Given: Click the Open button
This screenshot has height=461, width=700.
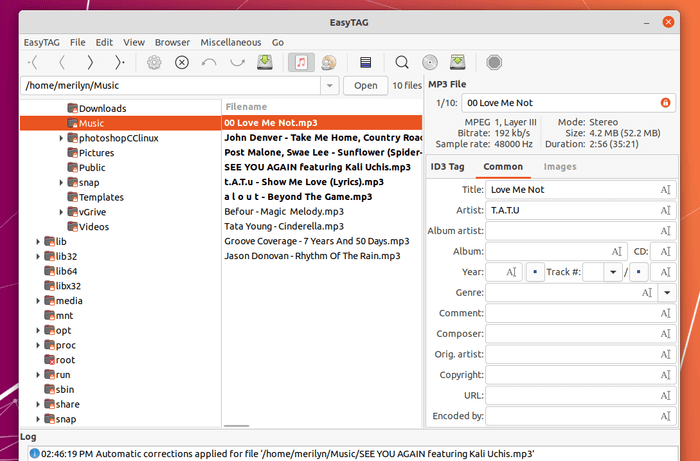Looking at the screenshot, I should 365,85.
